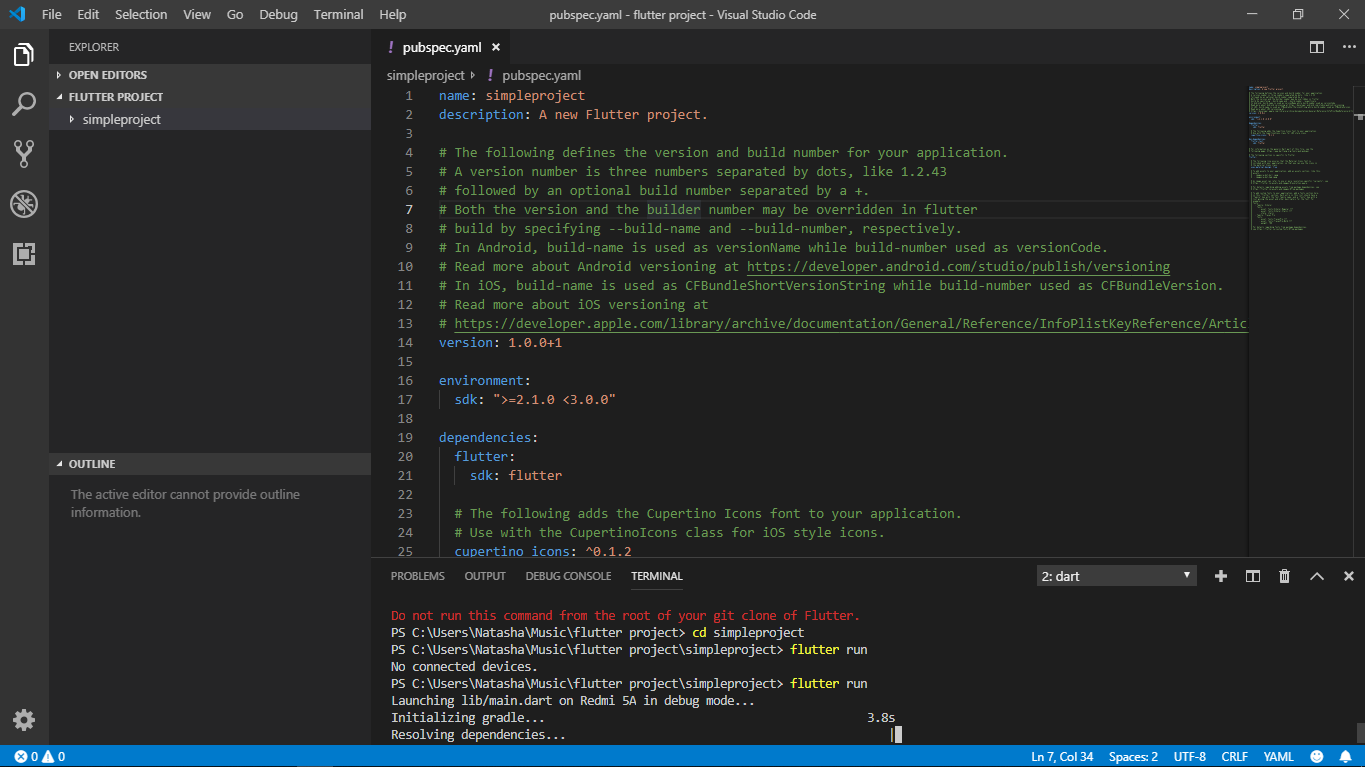
Task: Toggle the Explorer sidebar
Action: [x=24, y=56]
